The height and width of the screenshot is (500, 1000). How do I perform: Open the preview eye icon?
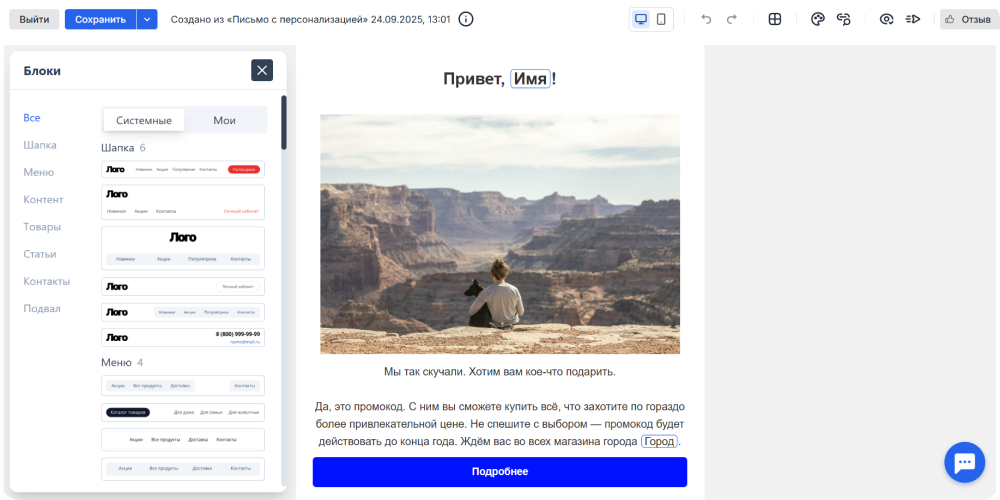point(886,19)
